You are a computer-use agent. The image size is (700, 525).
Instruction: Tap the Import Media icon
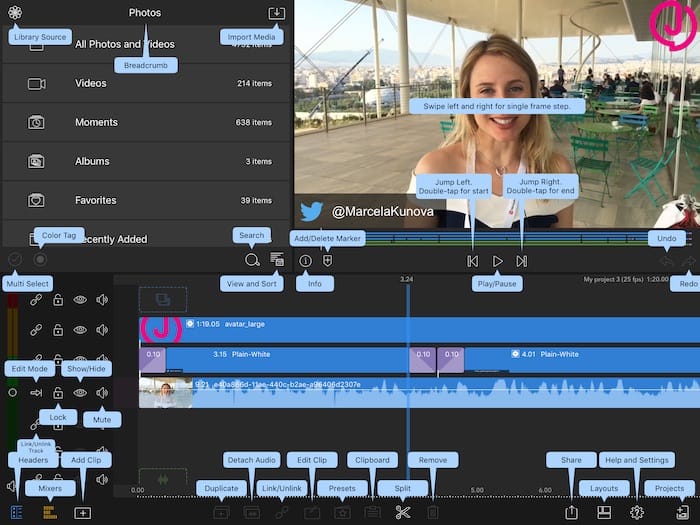point(277,13)
